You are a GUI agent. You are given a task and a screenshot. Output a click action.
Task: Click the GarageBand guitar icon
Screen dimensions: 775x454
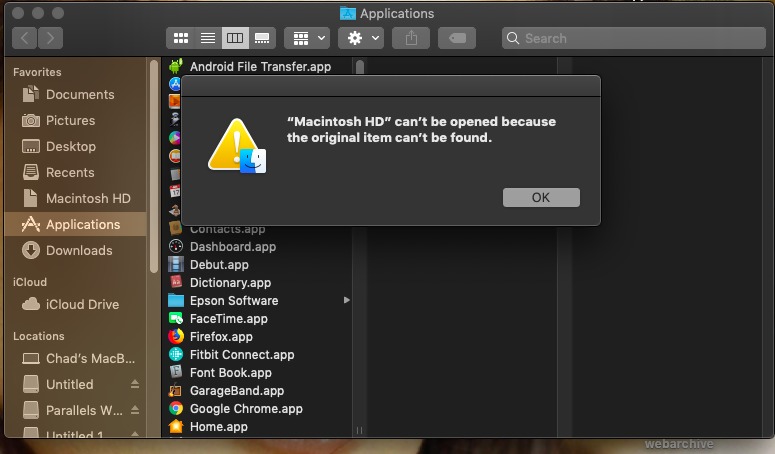tap(175, 390)
